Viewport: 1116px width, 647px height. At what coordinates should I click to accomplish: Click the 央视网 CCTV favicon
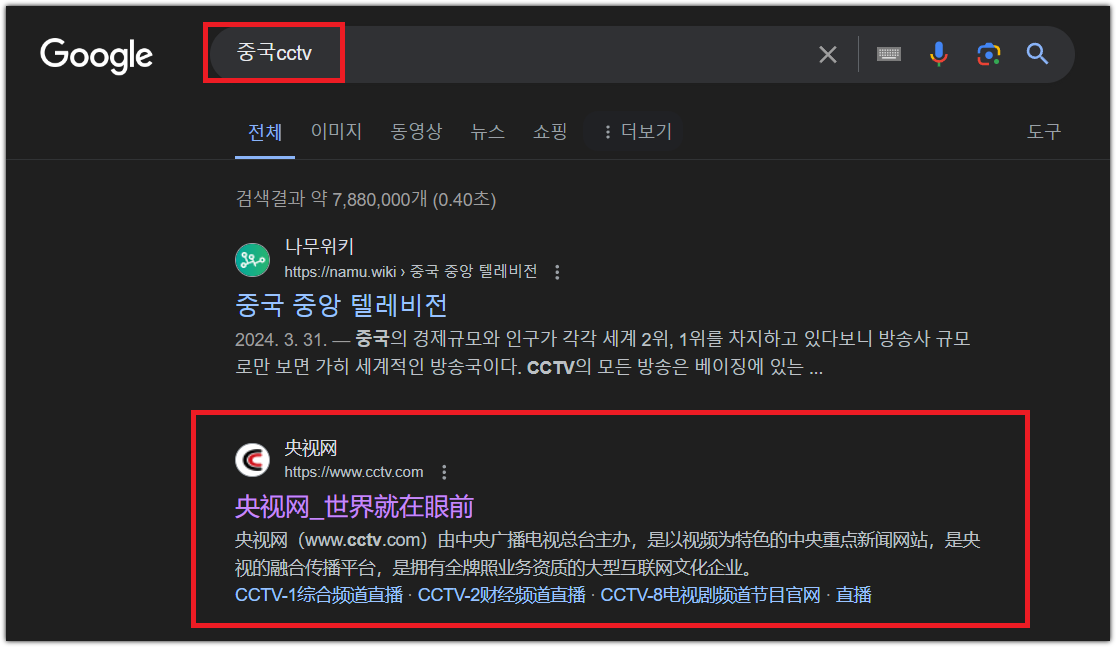[x=253, y=460]
